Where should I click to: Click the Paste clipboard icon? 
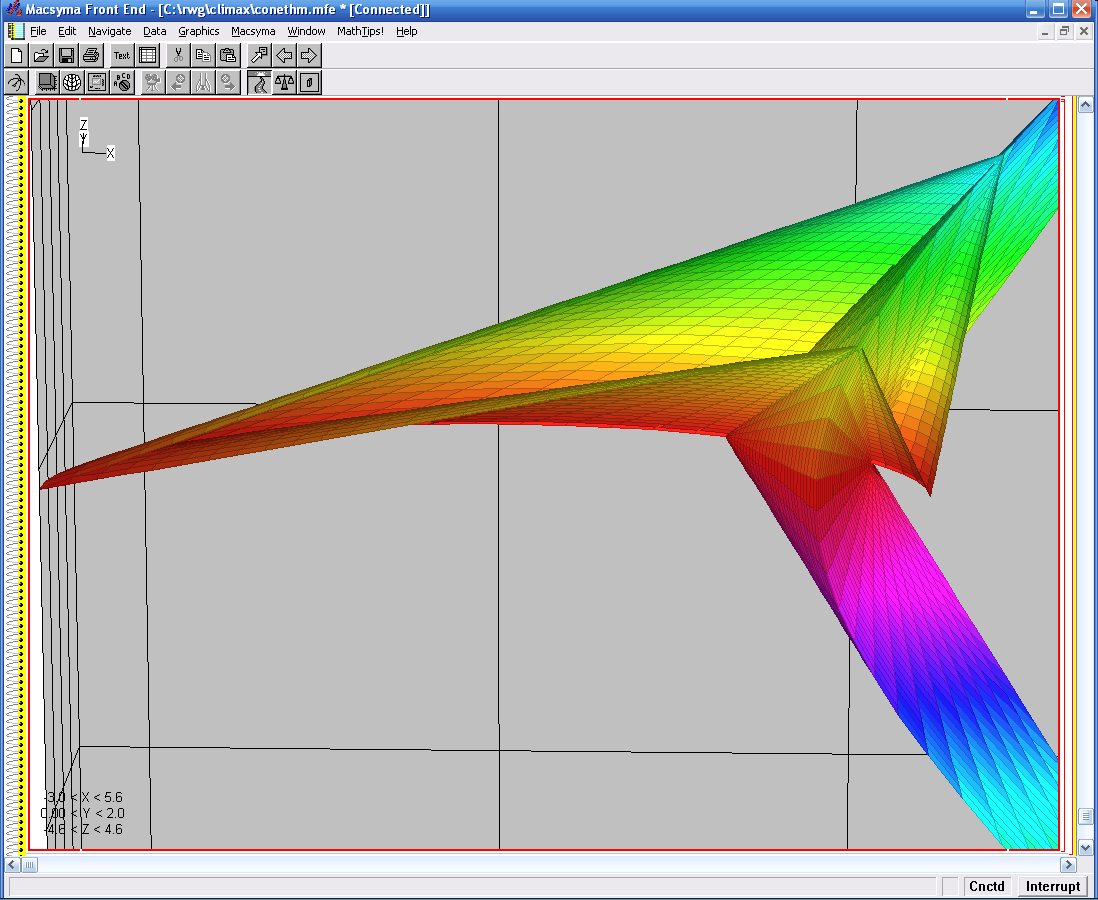(228, 55)
